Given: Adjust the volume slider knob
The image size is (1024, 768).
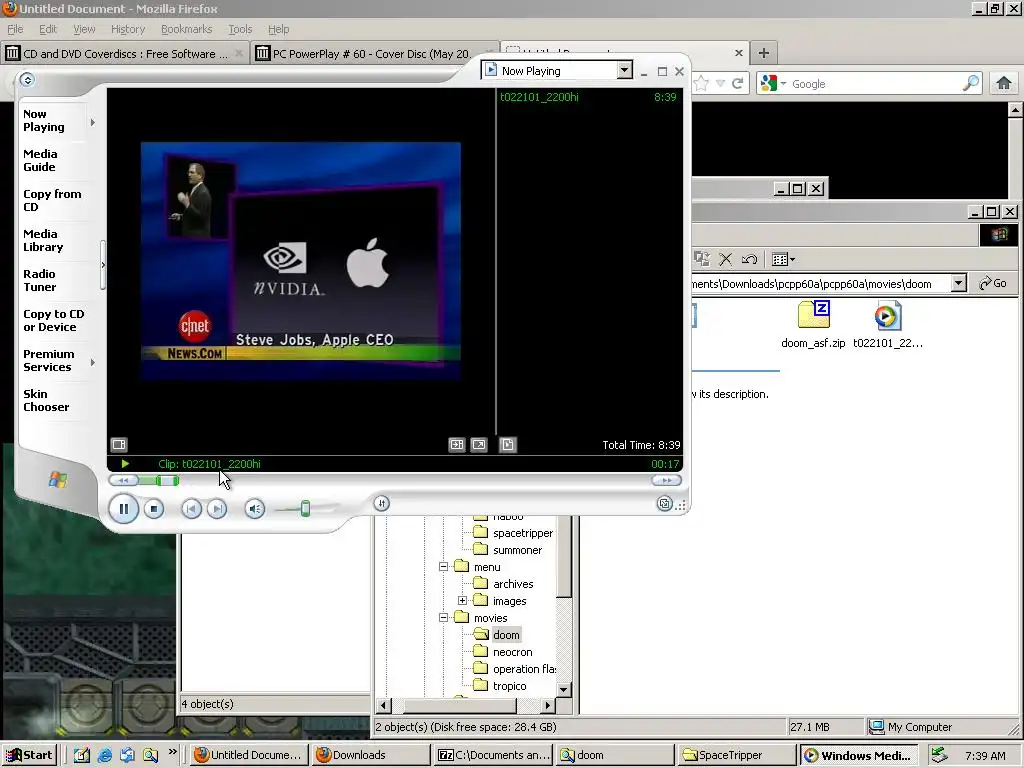Looking at the screenshot, I should [305, 509].
